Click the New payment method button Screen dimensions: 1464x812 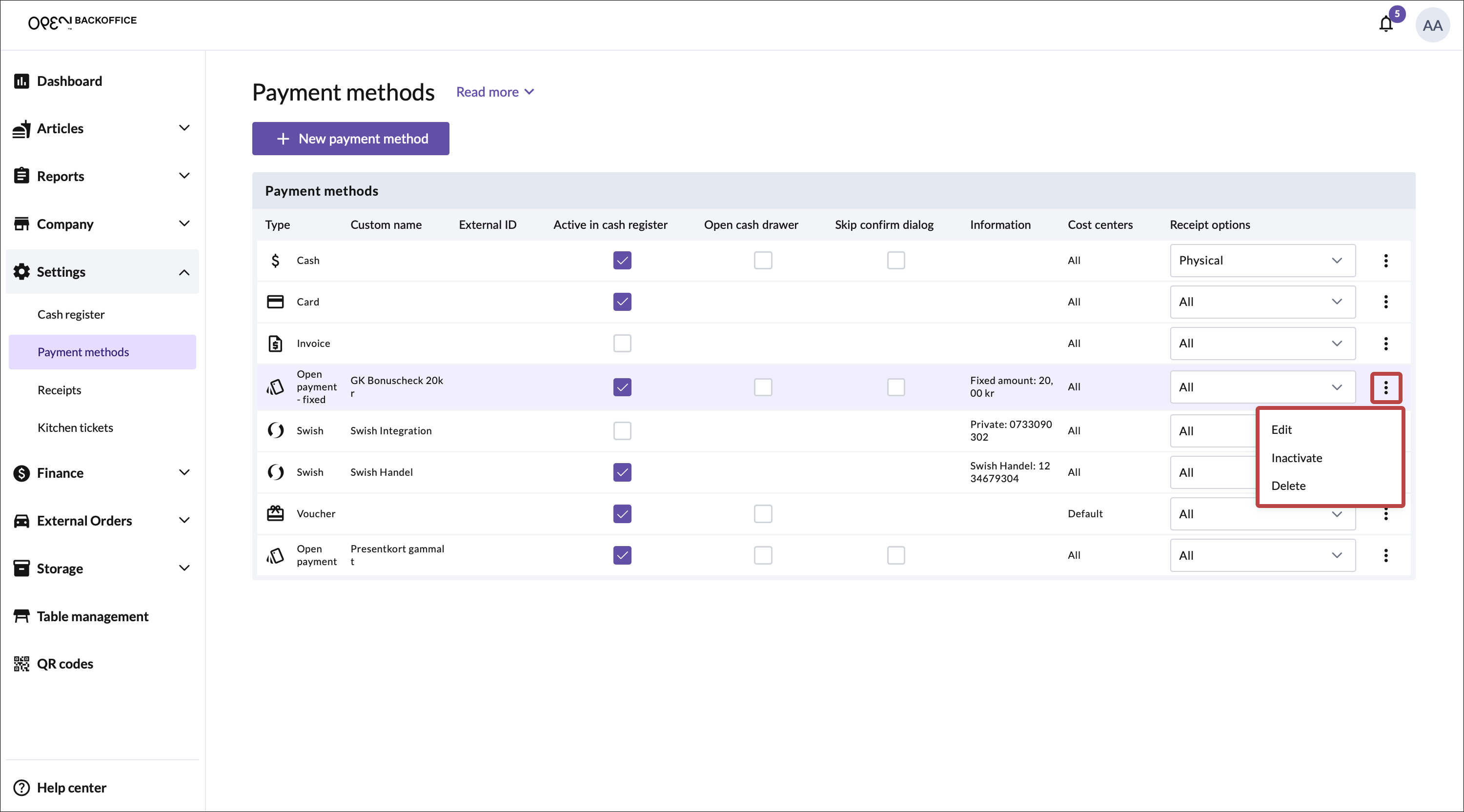click(351, 139)
